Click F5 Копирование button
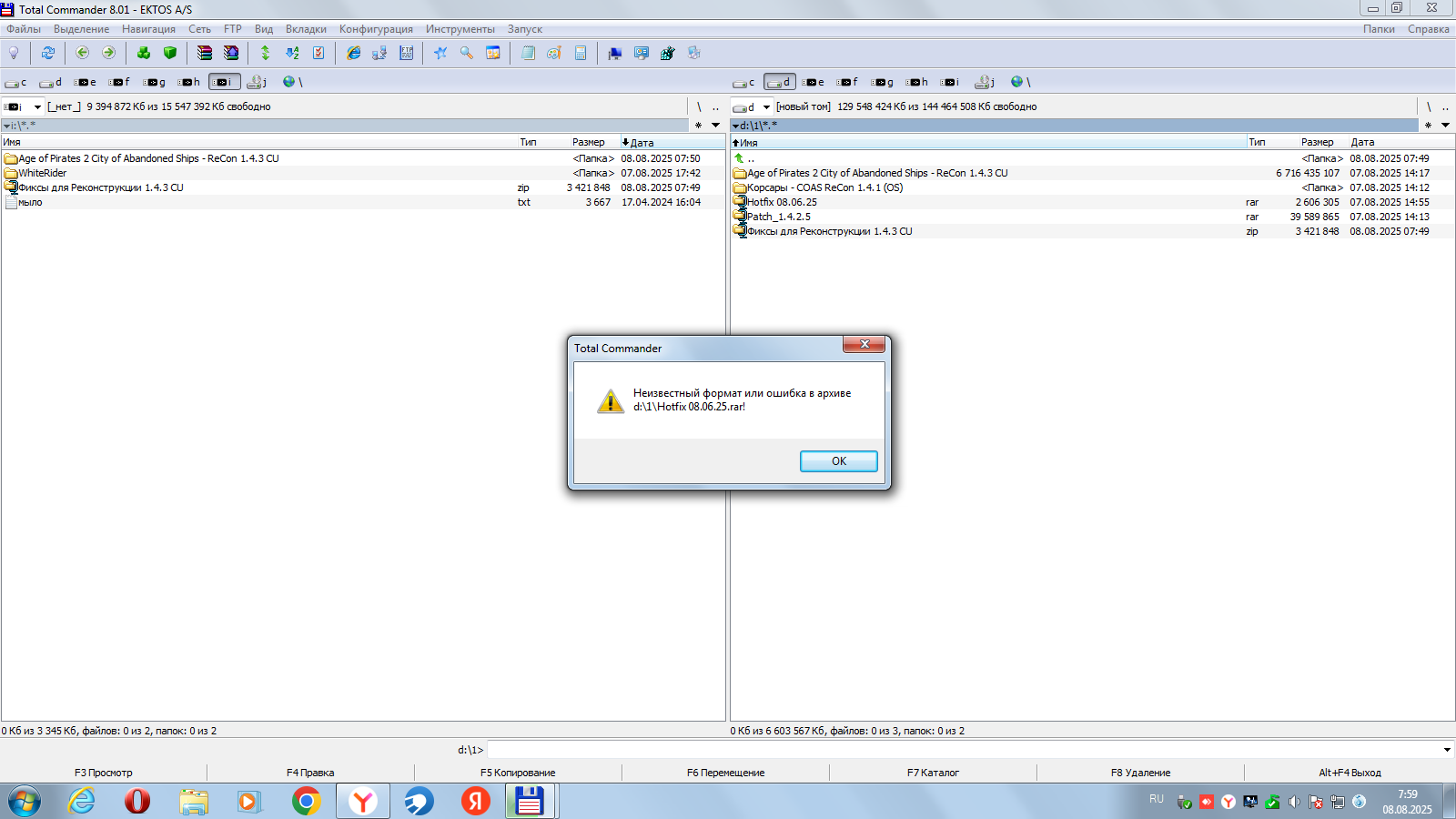This screenshot has height=819, width=1456. pos(518,773)
